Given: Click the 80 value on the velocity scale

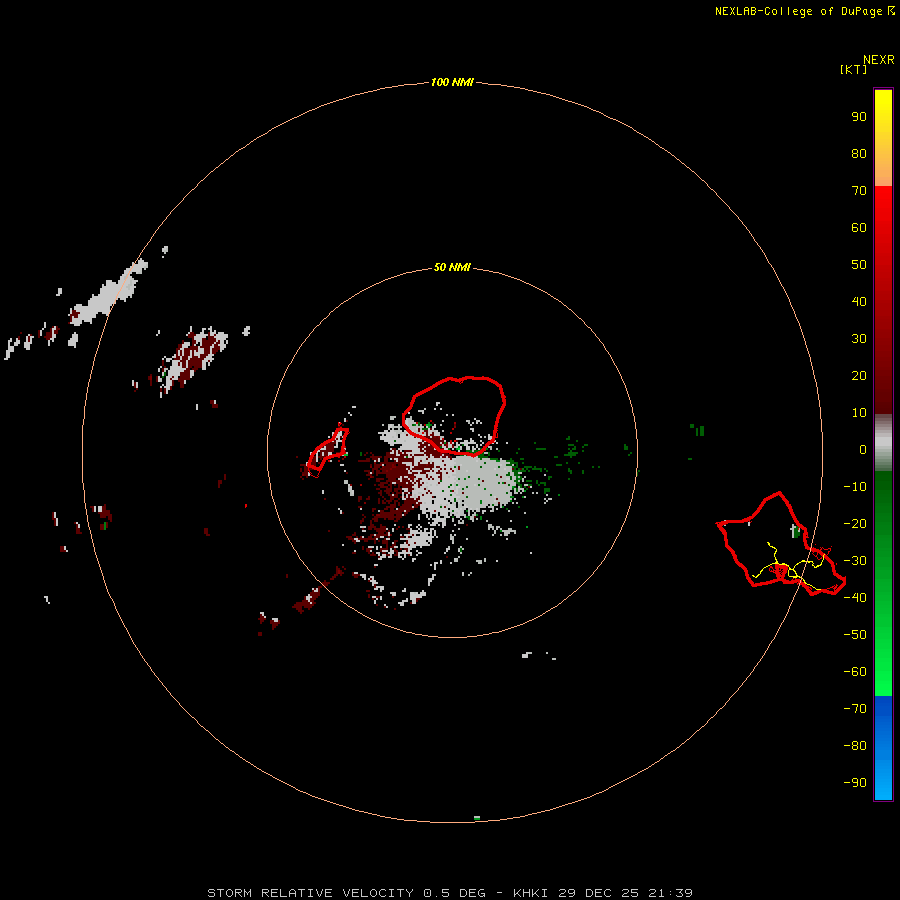Looking at the screenshot, I should click(859, 153).
